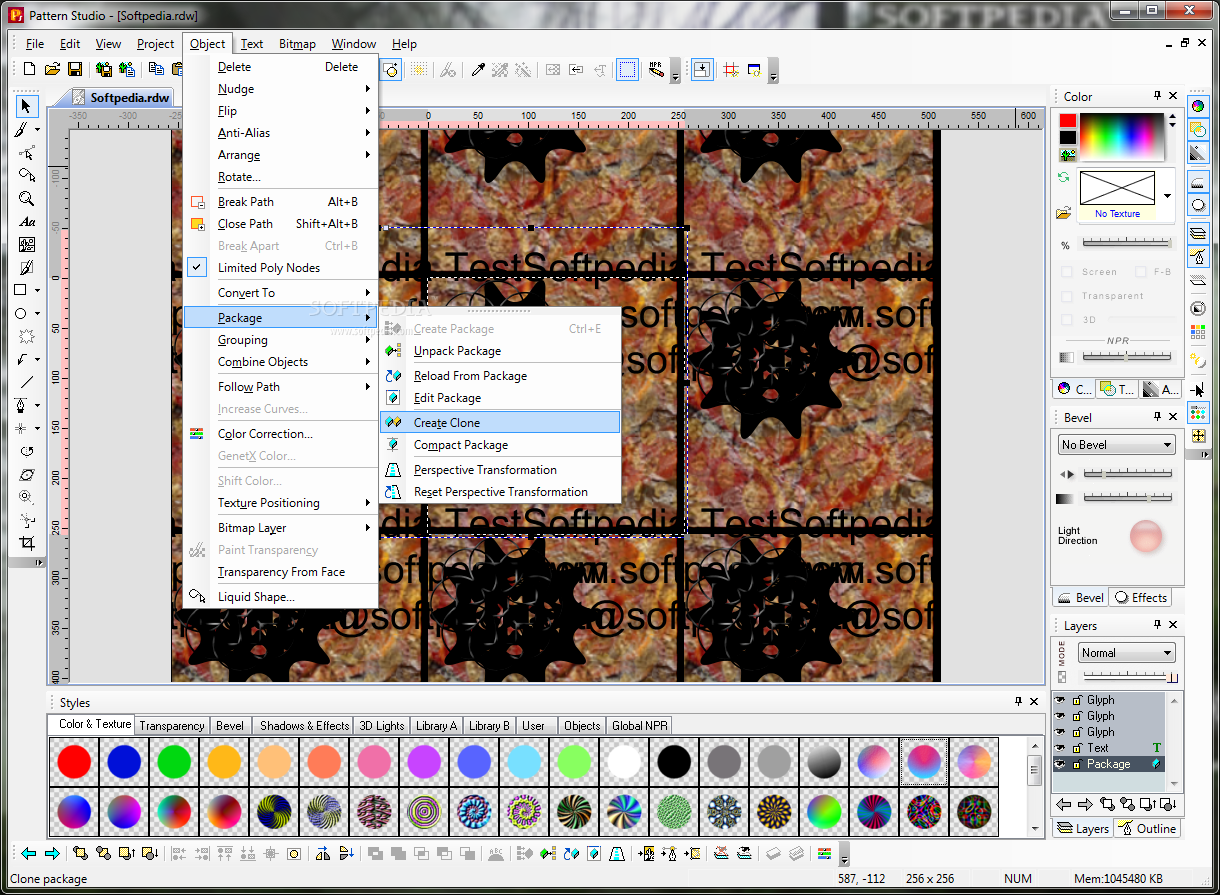1220x895 pixels.
Task: Toggle Limited Poly Nodes checkmark
Action: click(268, 268)
